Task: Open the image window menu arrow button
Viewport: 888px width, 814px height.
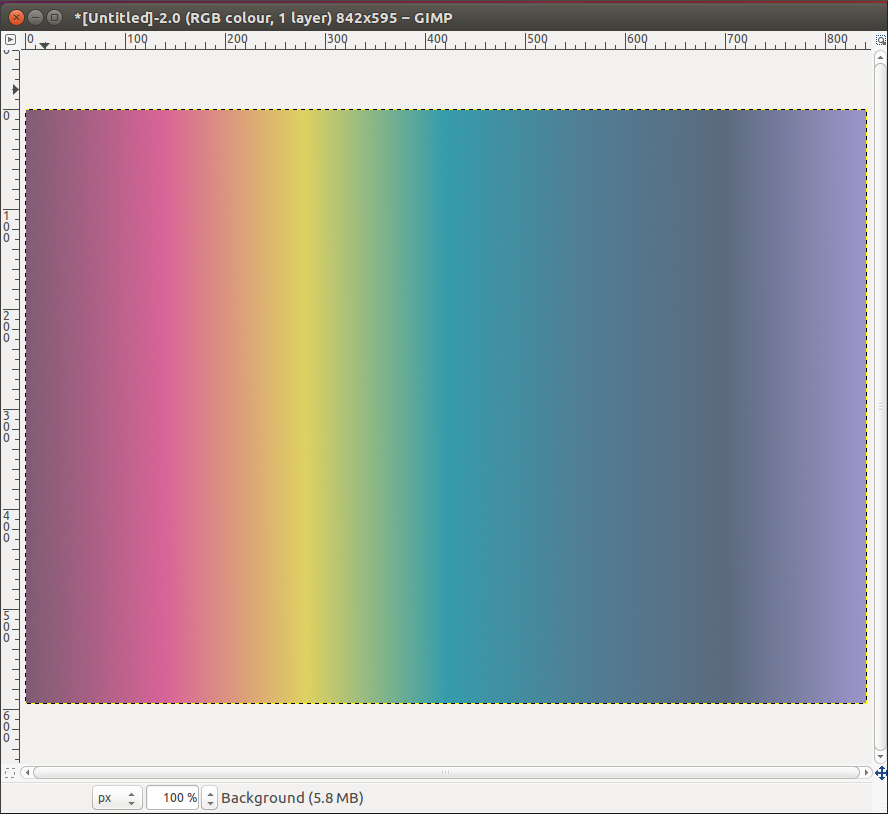Action: coord(10,40)
